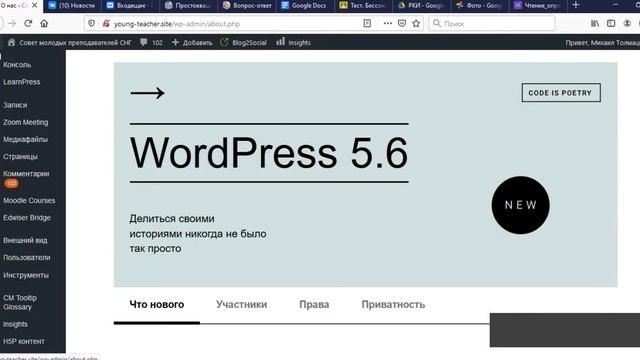Open Zoom Meeting menu item
The height and width of the screenshot is (360, 640).
[x=25, y=122]
